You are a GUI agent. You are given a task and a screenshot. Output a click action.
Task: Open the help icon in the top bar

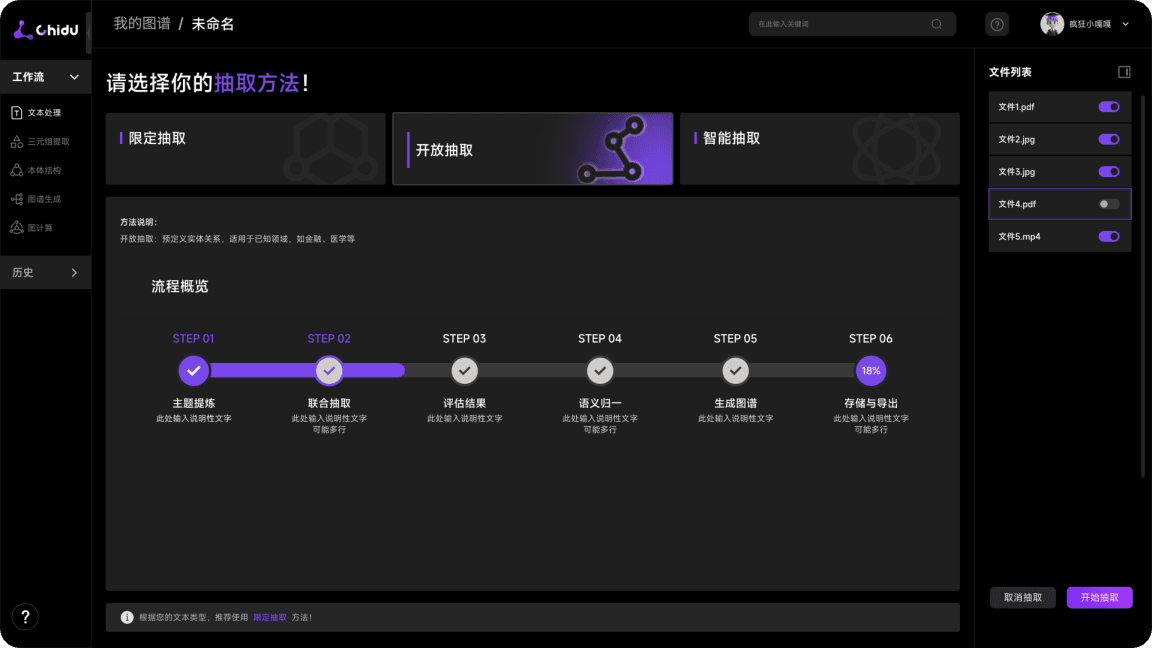coord(995,23)
